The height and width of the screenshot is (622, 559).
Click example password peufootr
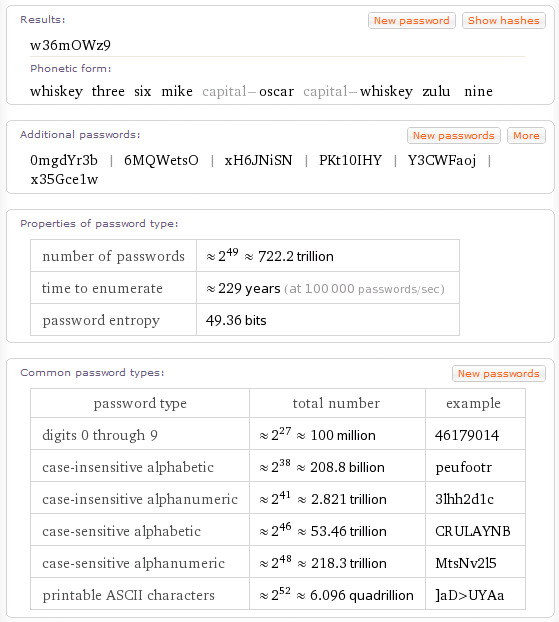(x=463, y=468)
